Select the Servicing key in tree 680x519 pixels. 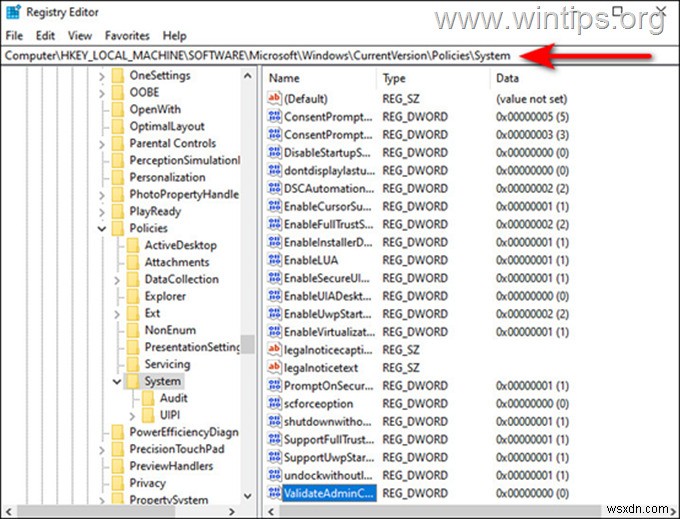coord(167,364)
